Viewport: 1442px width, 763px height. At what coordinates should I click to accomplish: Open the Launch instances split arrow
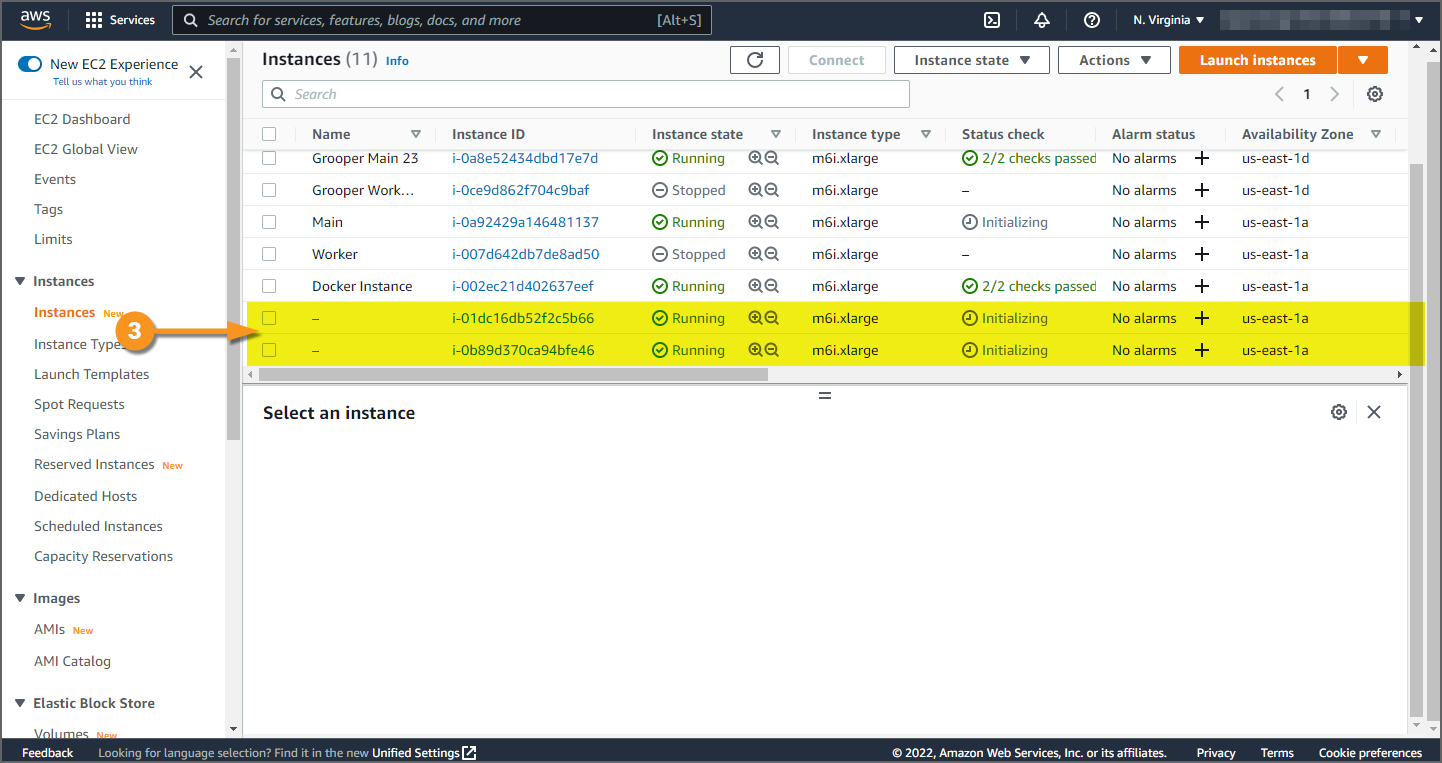[x=1363, y=60]
